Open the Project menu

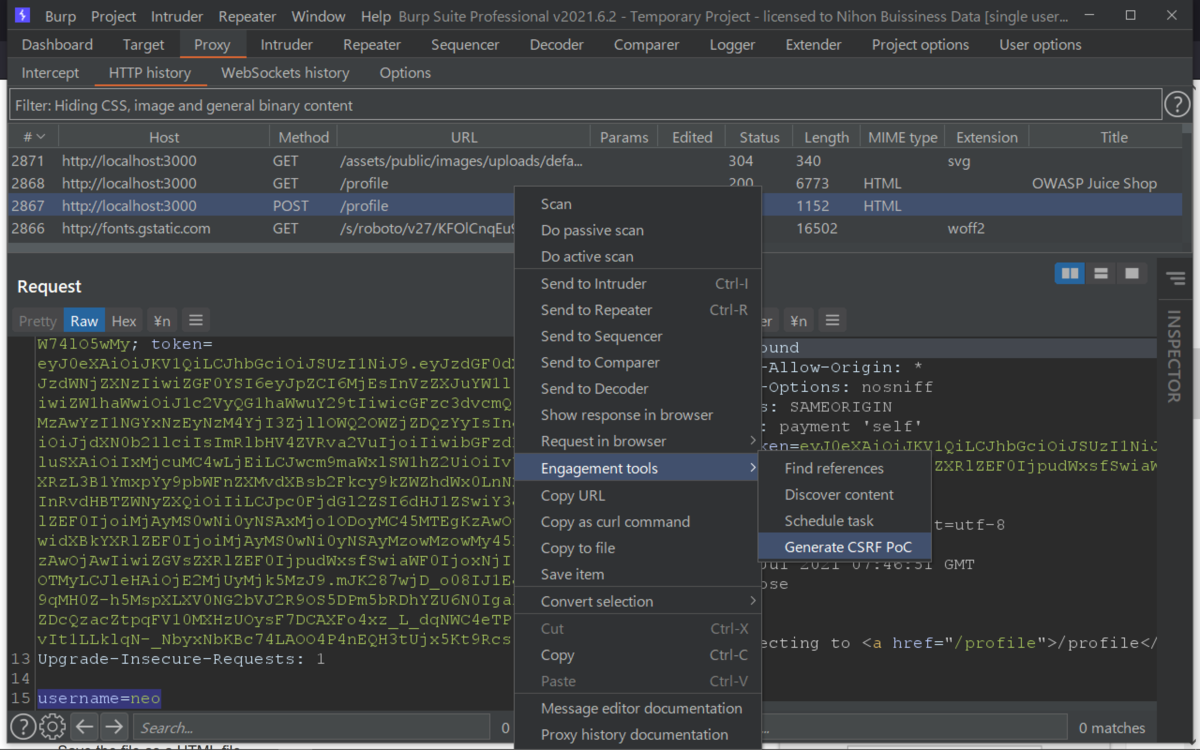click(x=113, y=16)
